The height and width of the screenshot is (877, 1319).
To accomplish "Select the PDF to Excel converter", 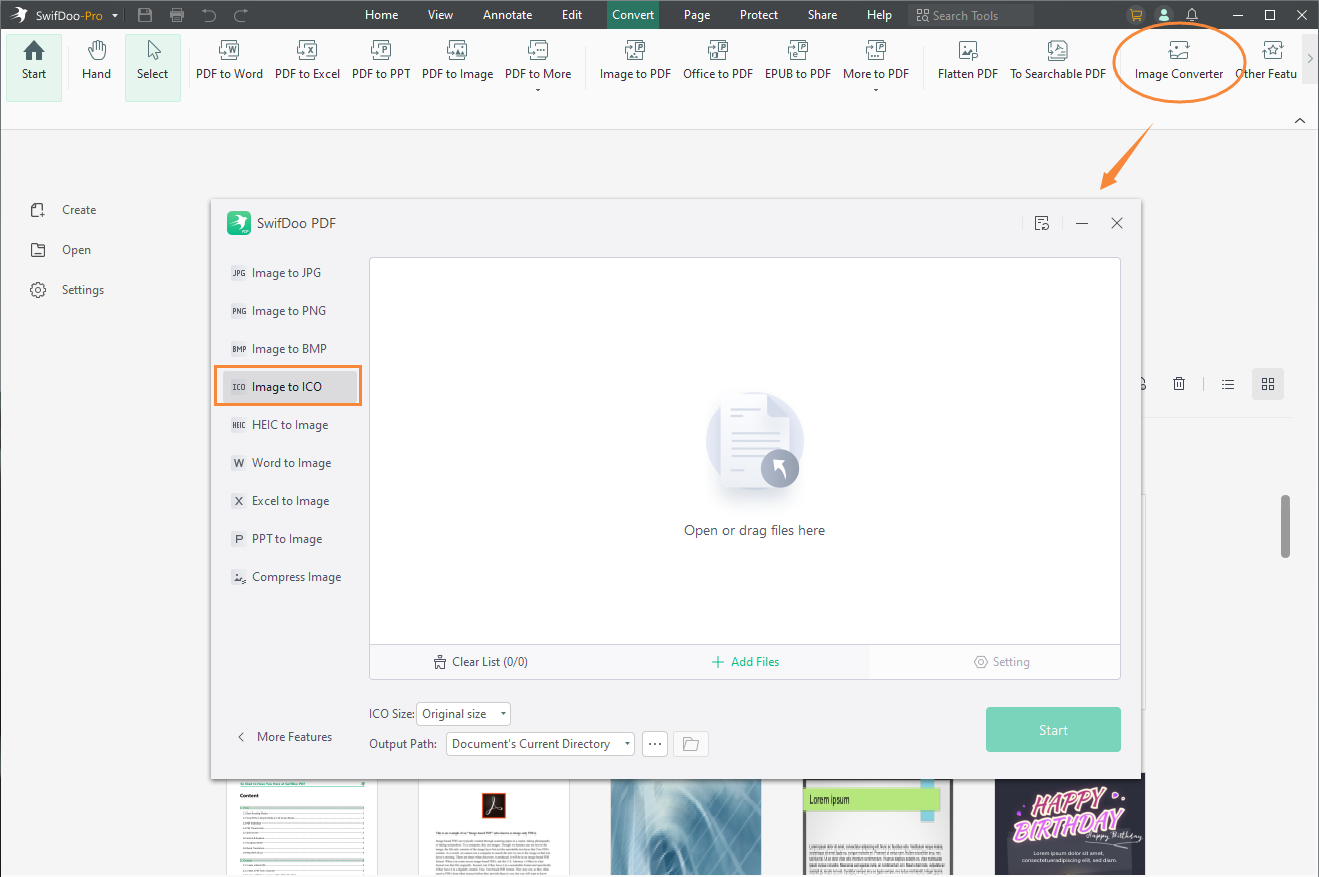I will point(307,61).
